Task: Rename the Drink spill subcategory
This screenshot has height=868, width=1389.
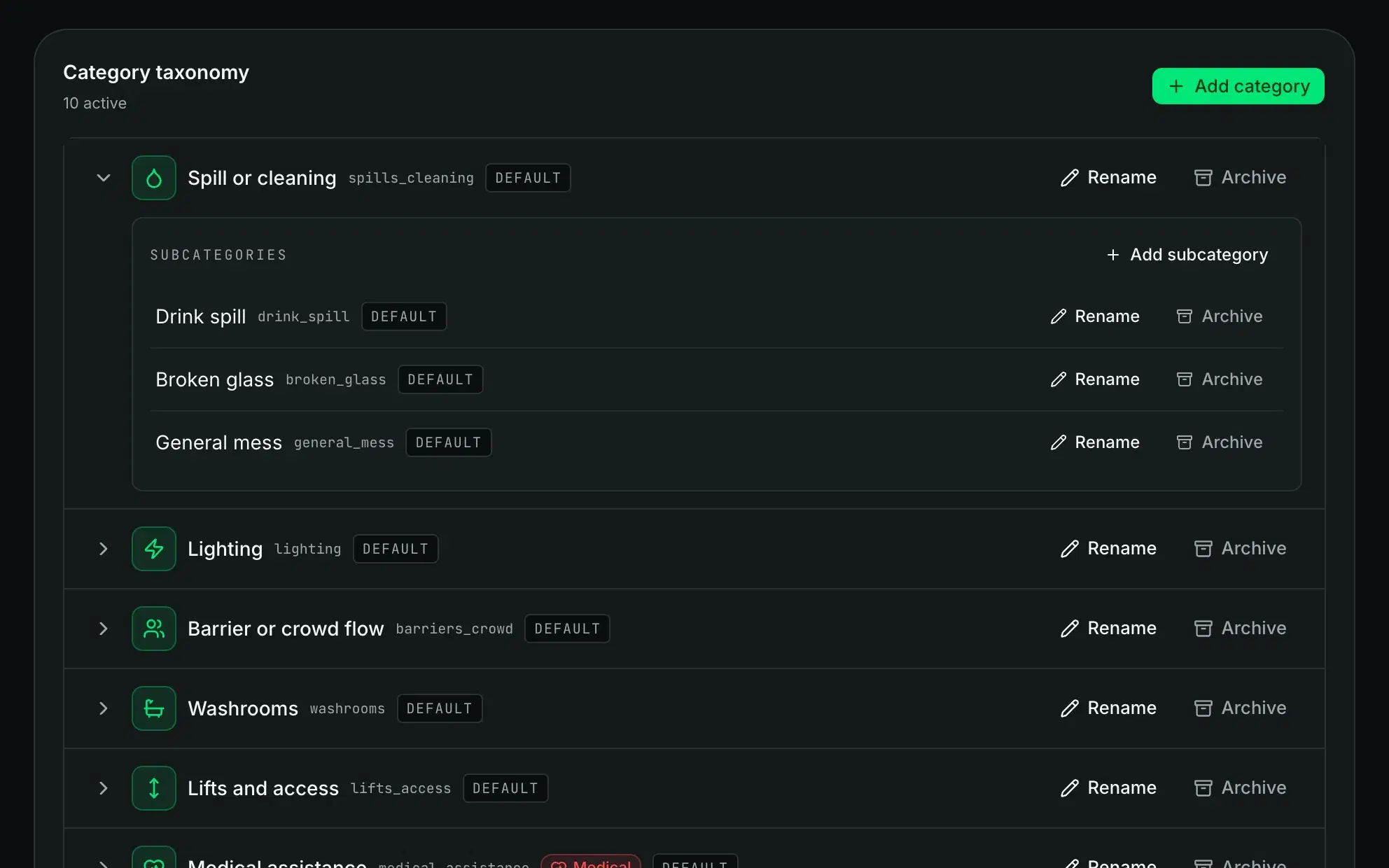Action: (1095, 316)
